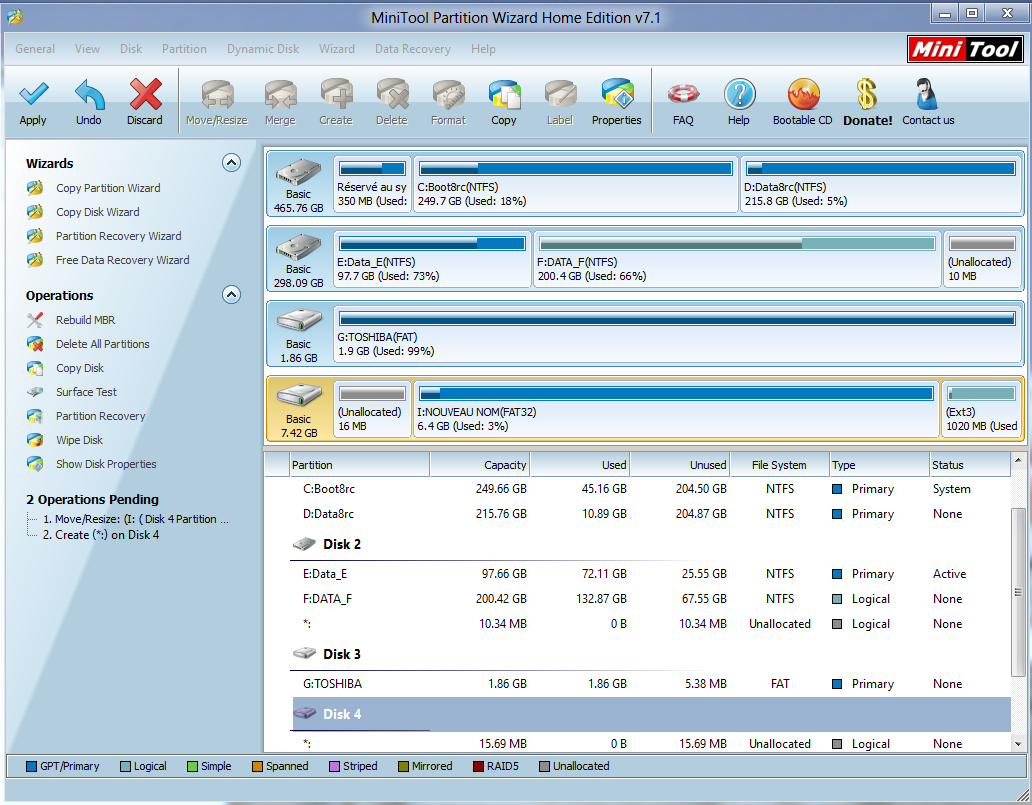Open the View menu

point(87,49)
